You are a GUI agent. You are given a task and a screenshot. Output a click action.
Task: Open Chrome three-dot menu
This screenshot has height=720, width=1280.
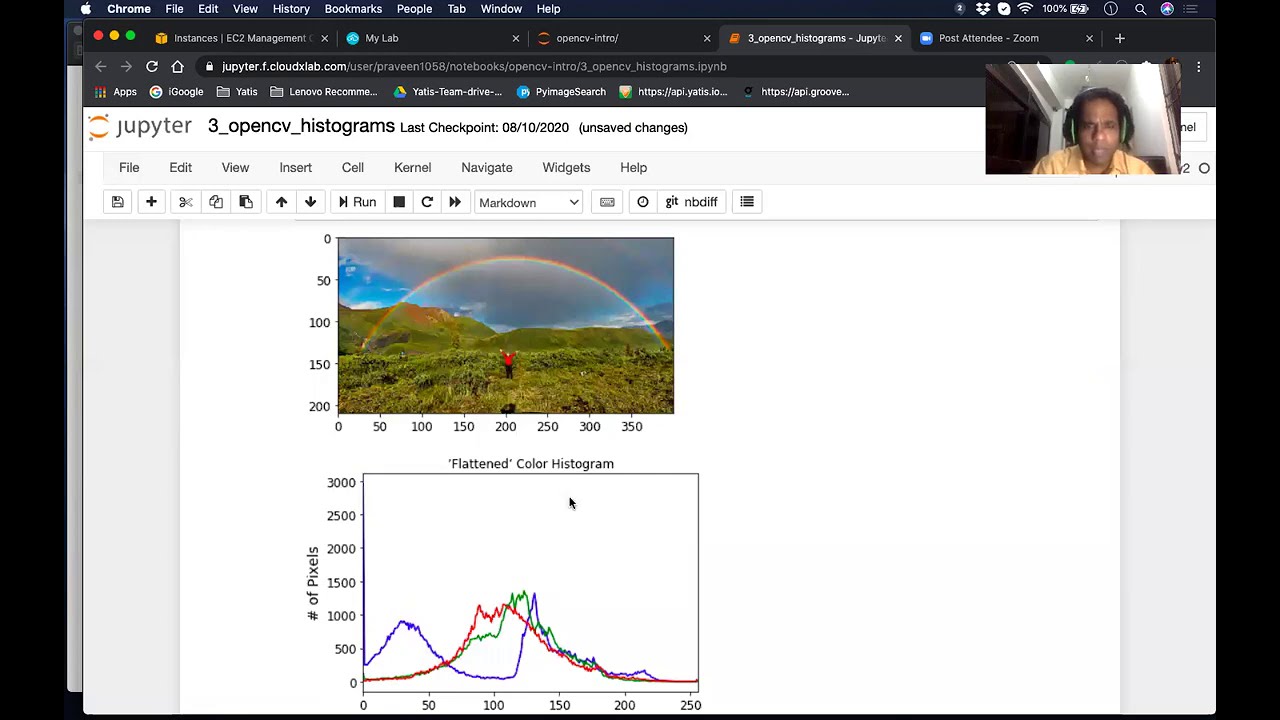click(1198, 66)
